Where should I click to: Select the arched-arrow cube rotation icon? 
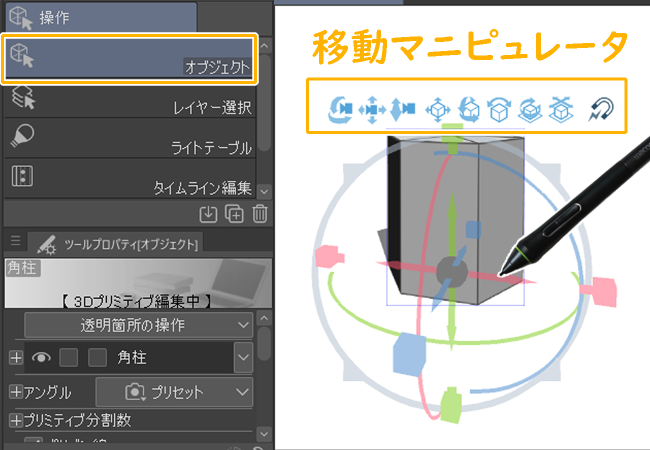tap(498, 110)
